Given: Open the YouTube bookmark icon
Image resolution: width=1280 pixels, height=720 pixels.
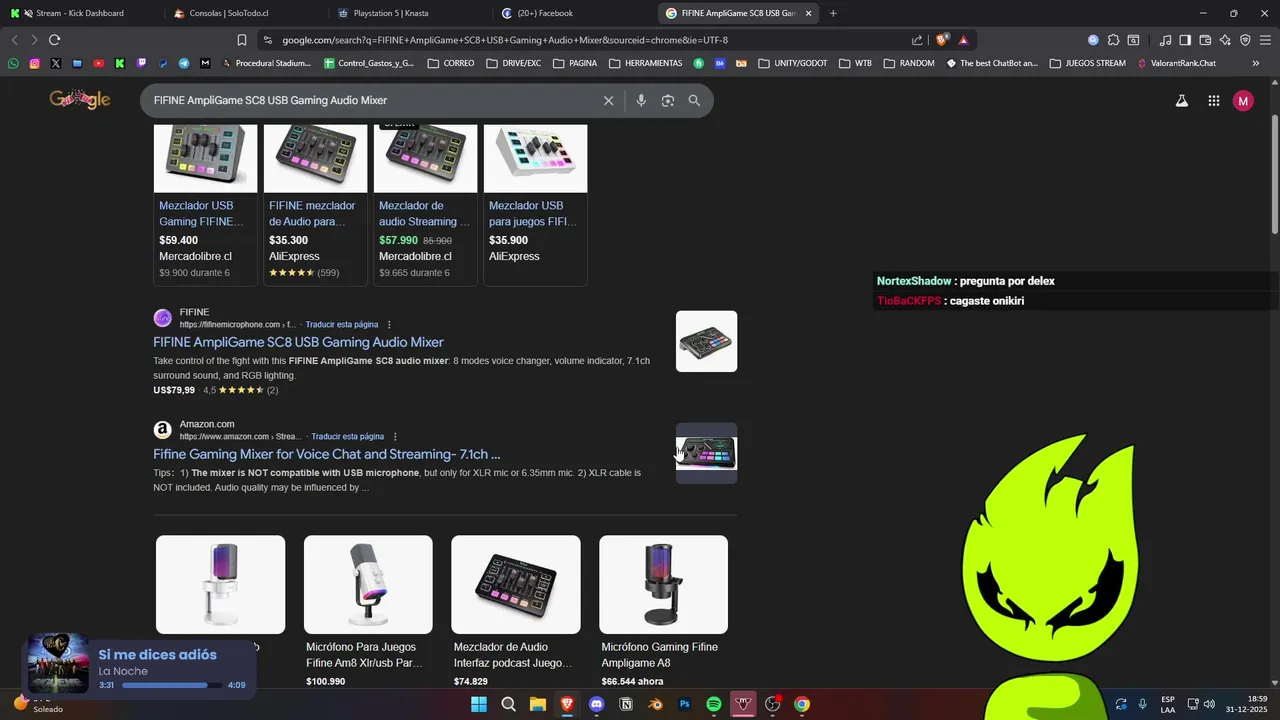Looking at the screenshot, I should [x=98, y=63].
